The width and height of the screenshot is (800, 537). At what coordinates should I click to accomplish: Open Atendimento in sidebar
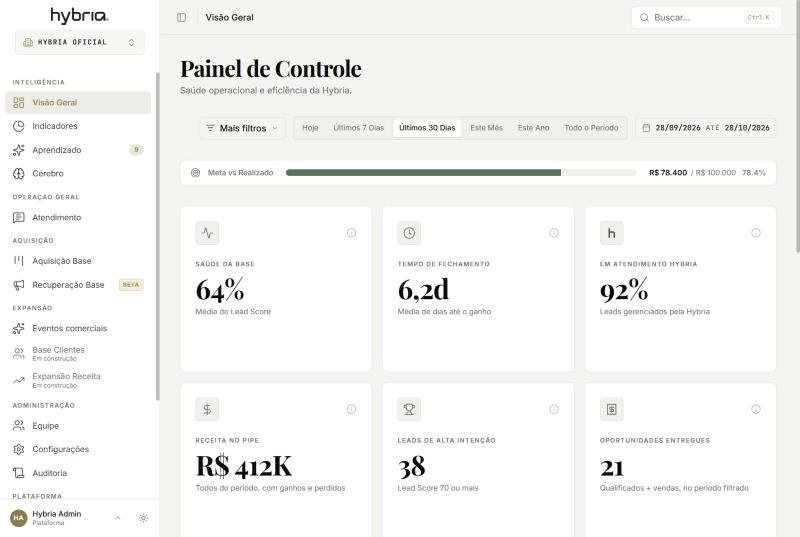click(x=78, y=217)
